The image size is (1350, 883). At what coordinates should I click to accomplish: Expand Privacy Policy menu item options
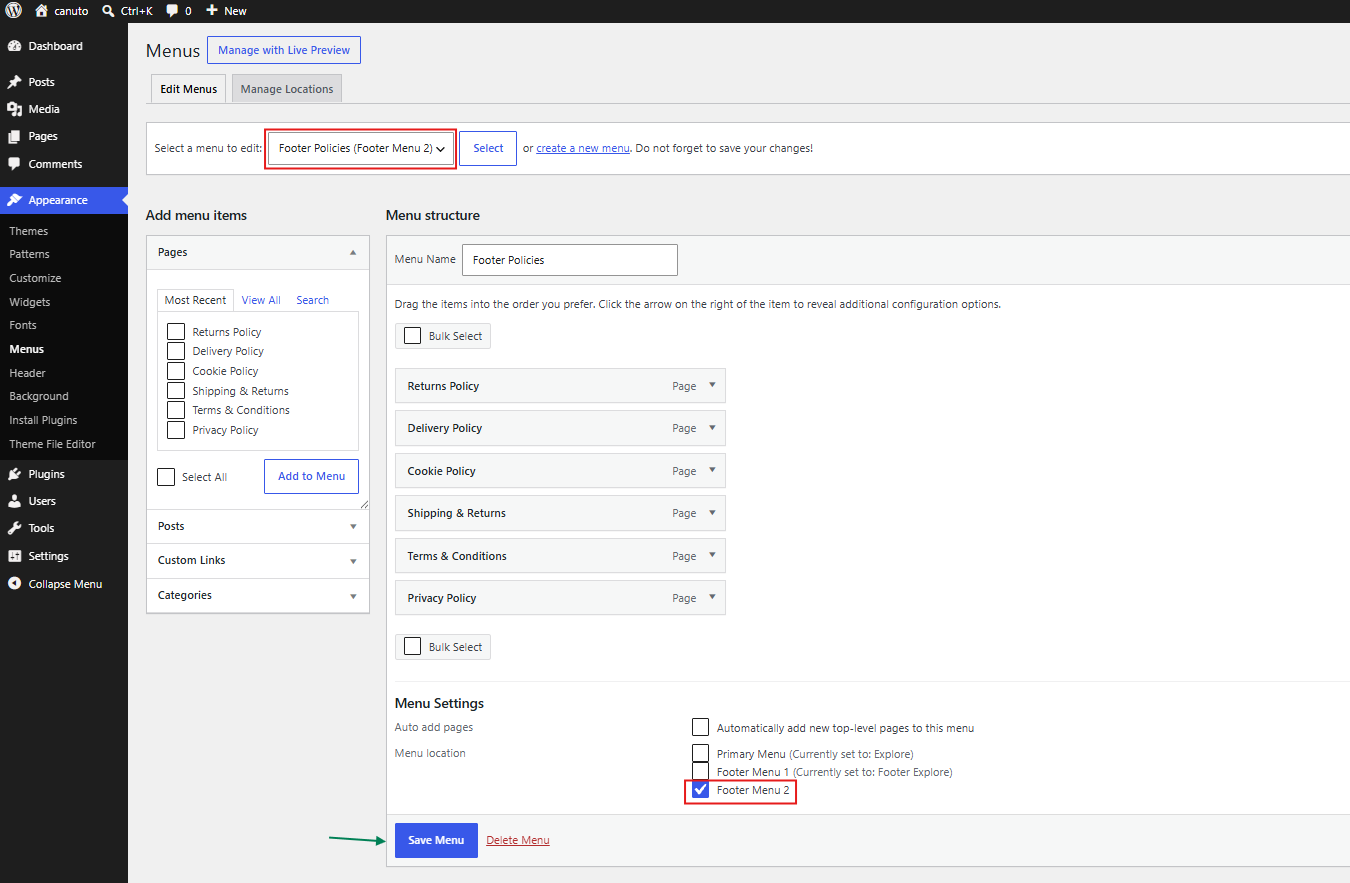pyautogui.click(x=713, y=597)
